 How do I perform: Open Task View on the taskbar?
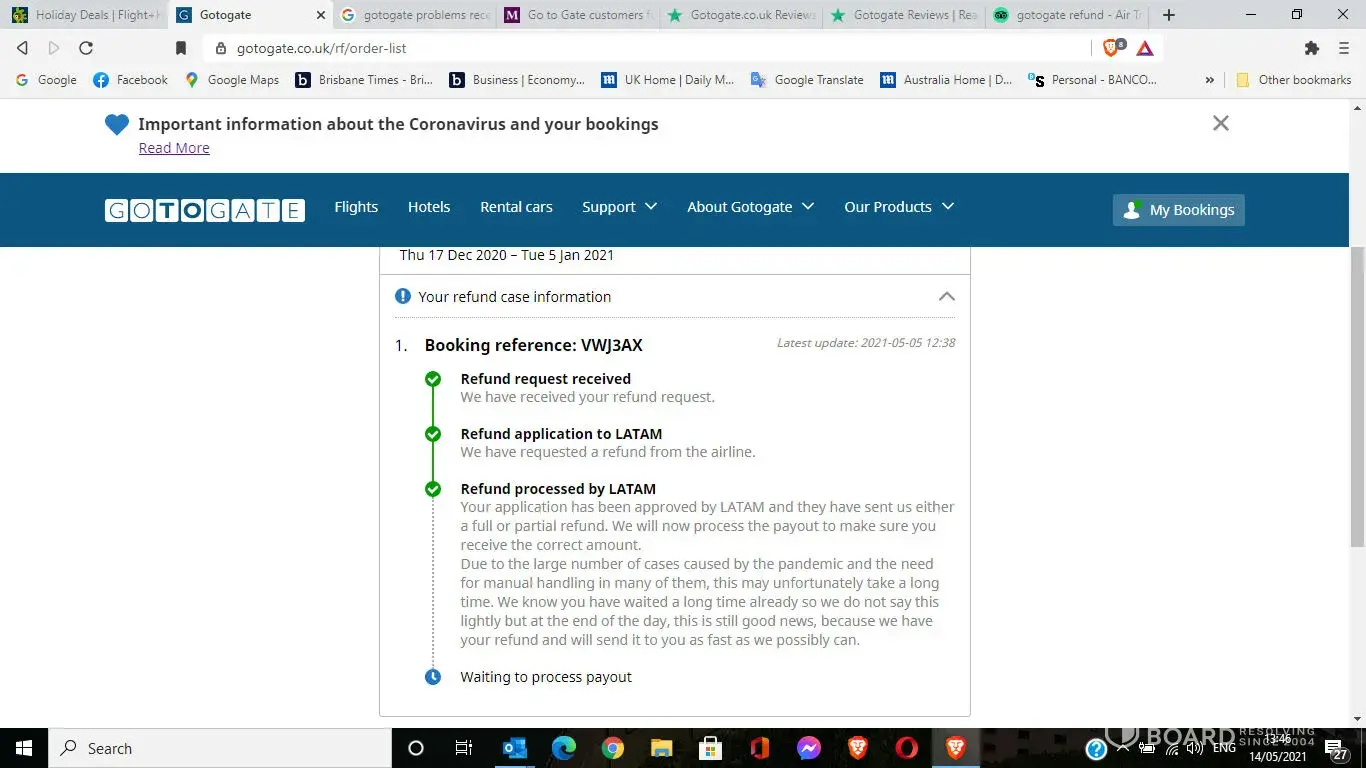464,748
